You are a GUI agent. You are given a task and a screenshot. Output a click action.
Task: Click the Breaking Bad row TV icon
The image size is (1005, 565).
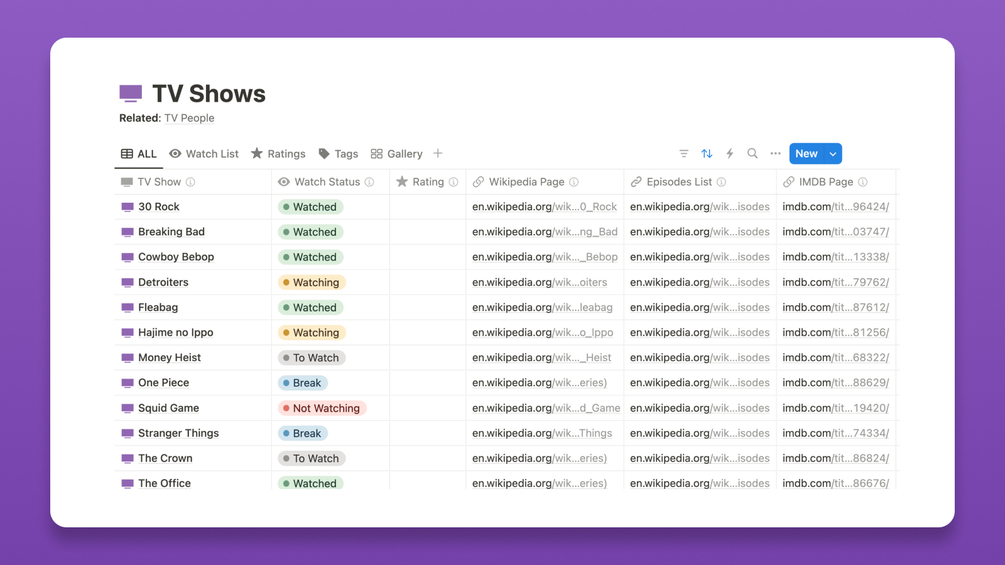(x=128, y=232)
